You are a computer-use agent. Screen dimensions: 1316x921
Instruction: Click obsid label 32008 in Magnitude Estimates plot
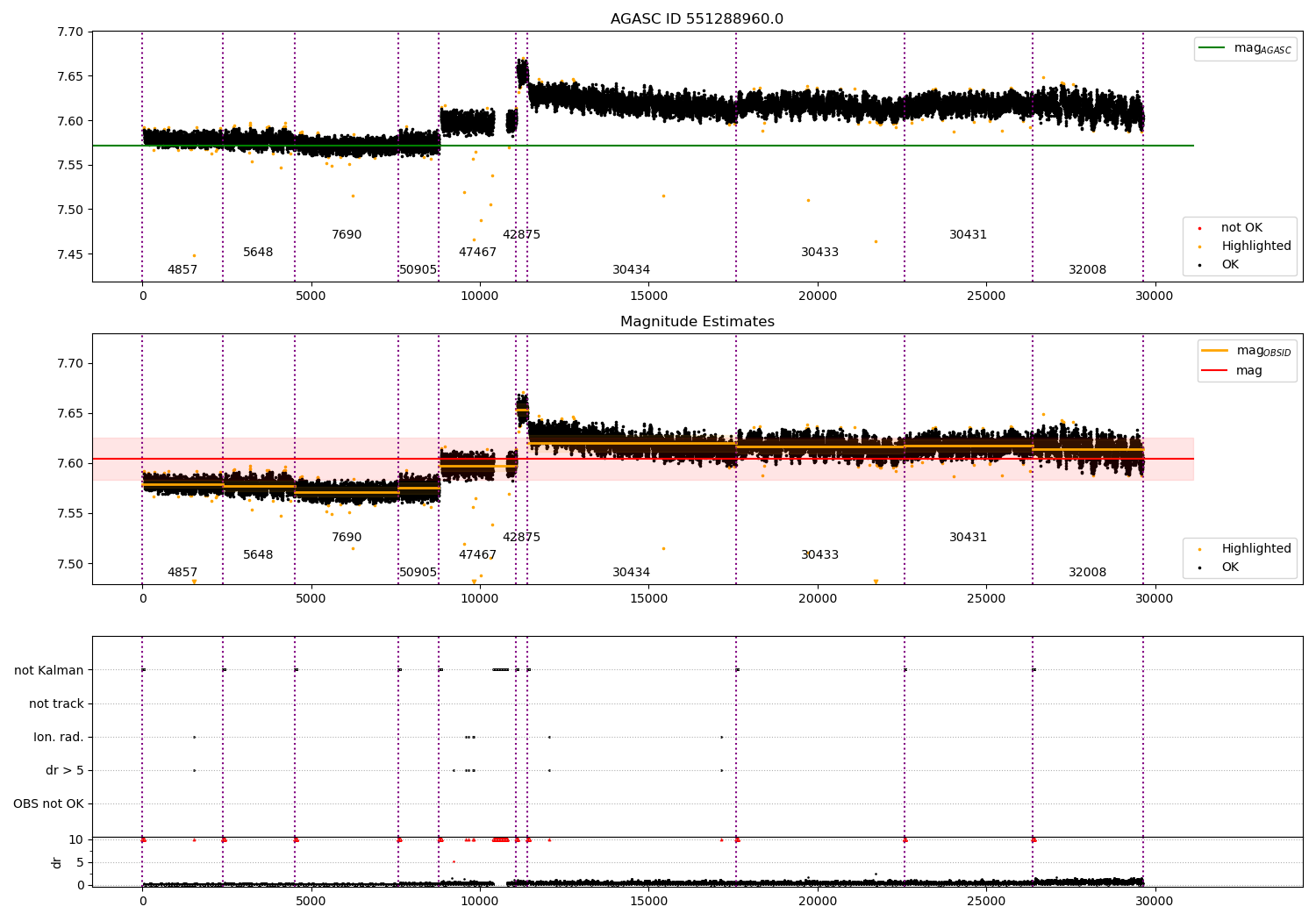pyautogui.click(x=1087, y=573)
